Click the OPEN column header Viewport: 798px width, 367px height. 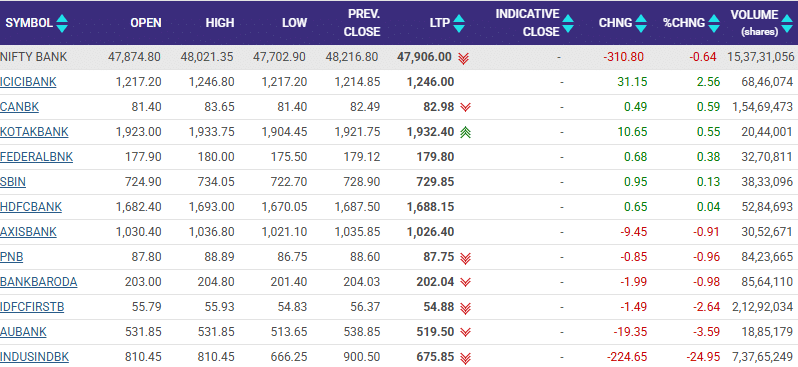(146, 23)
